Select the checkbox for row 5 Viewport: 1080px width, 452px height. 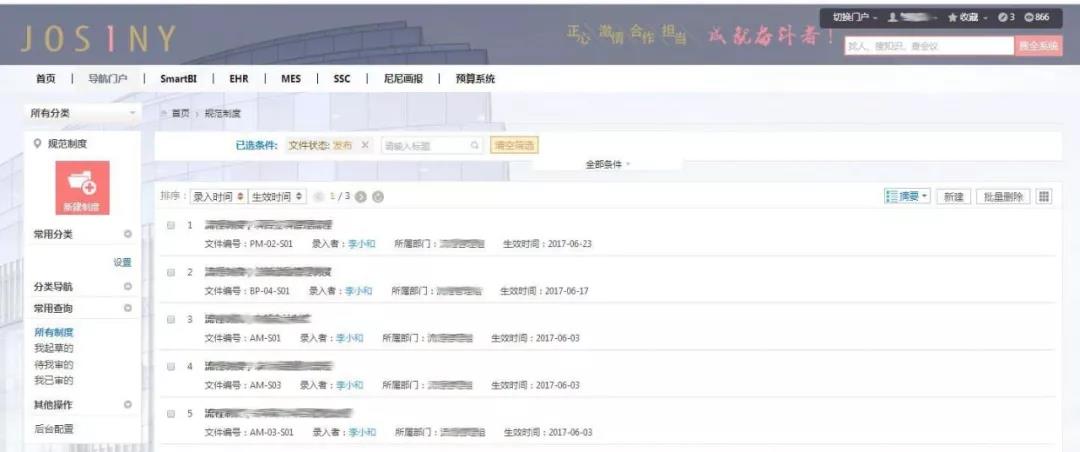point(171,414)
